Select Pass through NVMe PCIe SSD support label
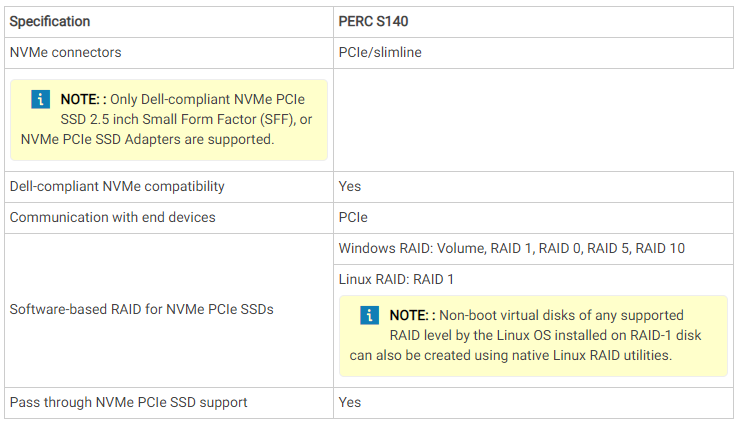The image size is (740, 424). pyautogui.click(x=128, y=402)
